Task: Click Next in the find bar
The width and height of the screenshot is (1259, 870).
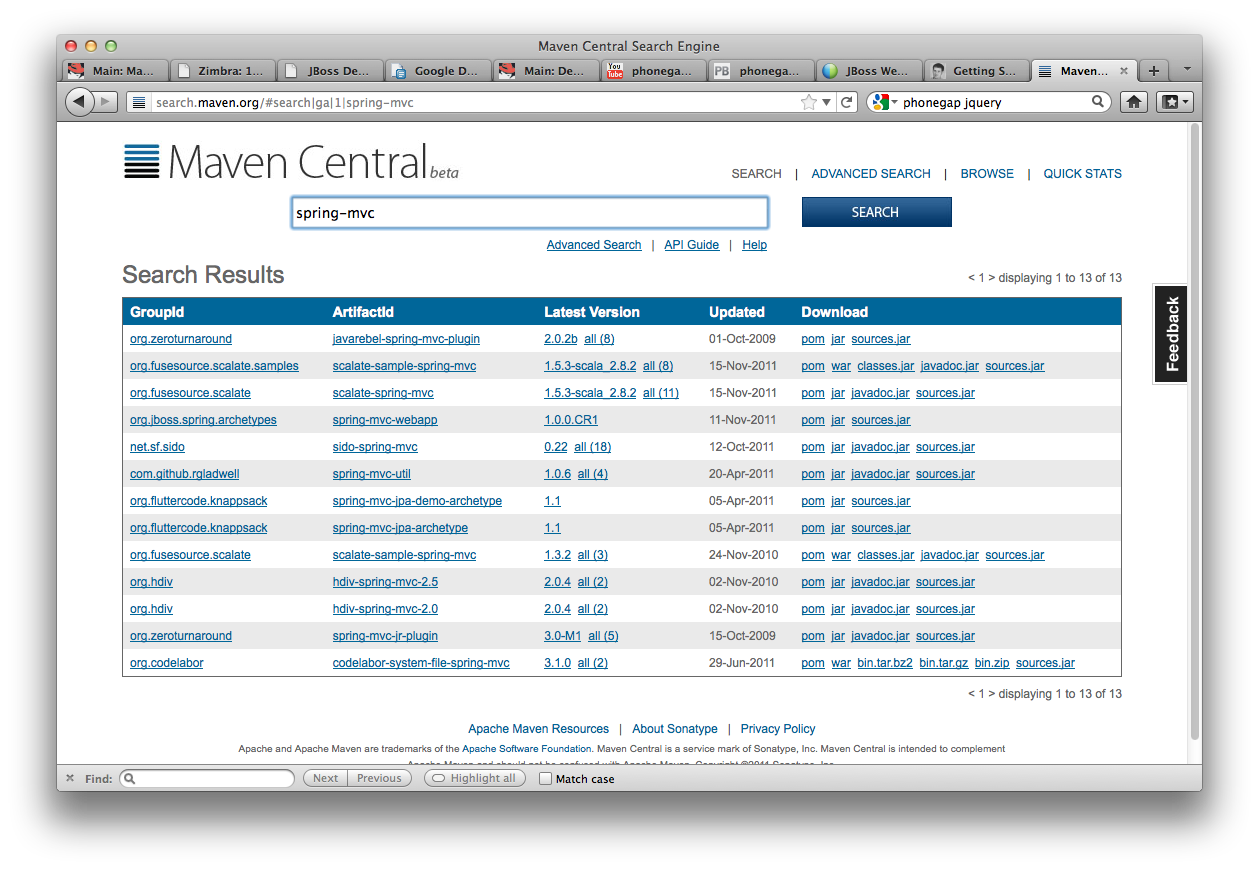Action: (326, 778)
